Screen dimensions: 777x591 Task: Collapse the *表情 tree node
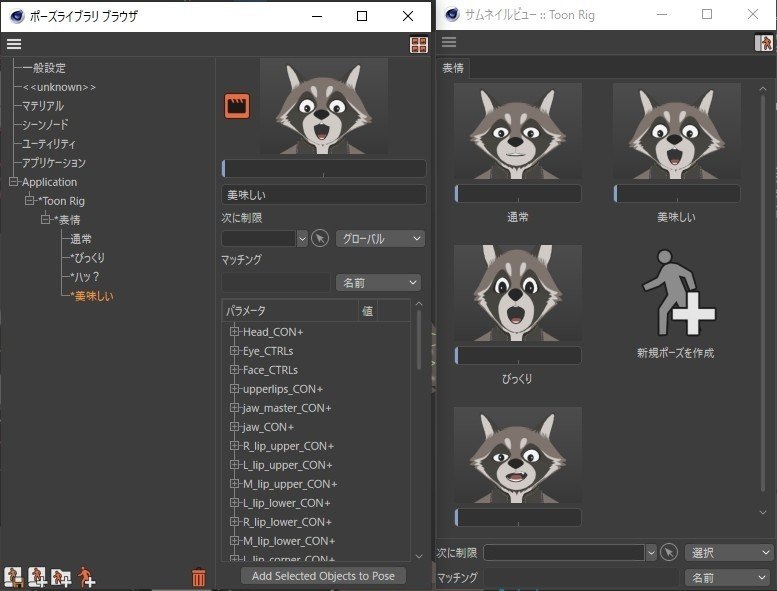(46, 219)
